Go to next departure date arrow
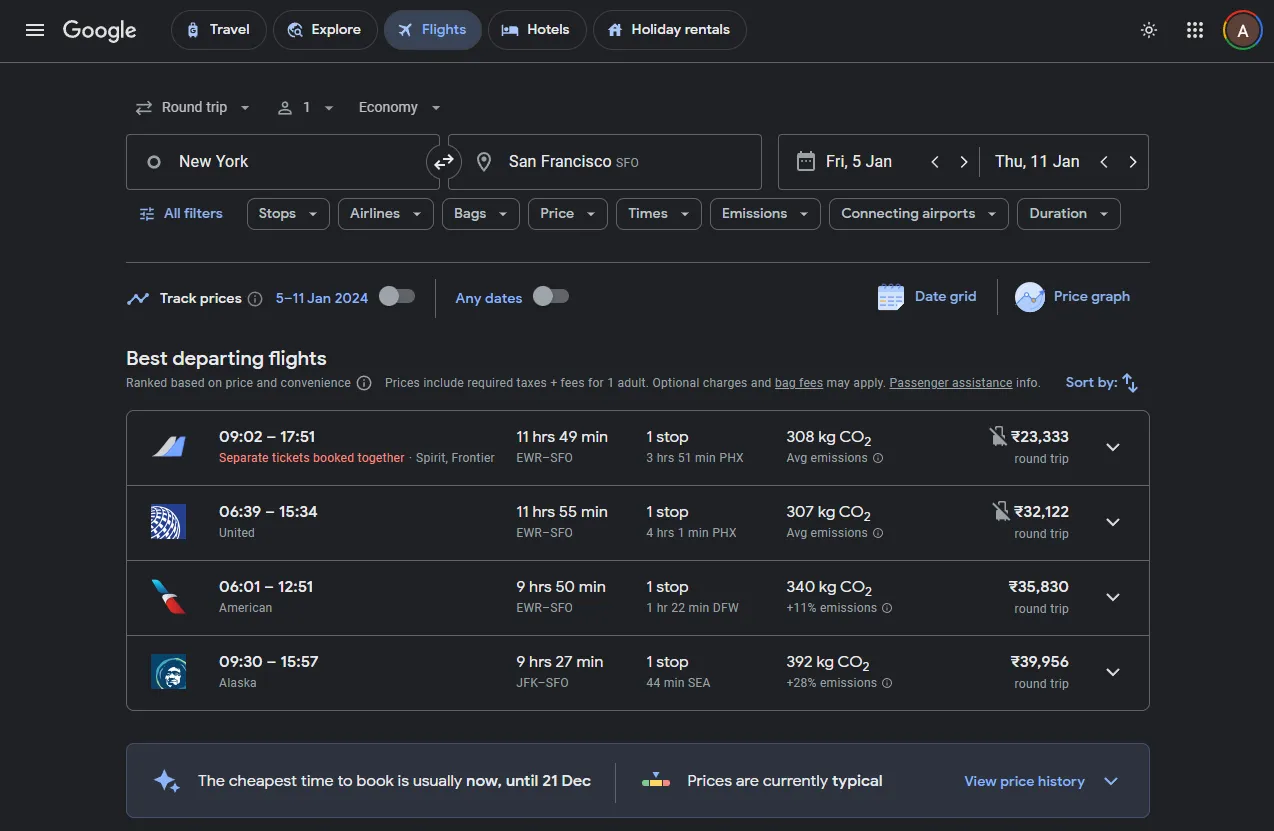Image resolution: width=1274 pixels, height=831 pixels. (x=964, y=162)
